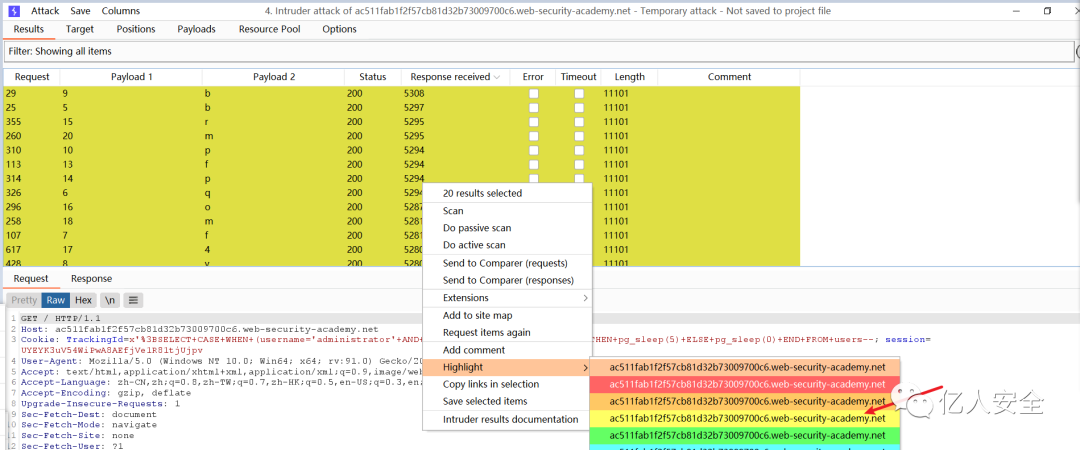
Task: Tick the Timeout checkbox for request 25
Action: click(579, 108)
